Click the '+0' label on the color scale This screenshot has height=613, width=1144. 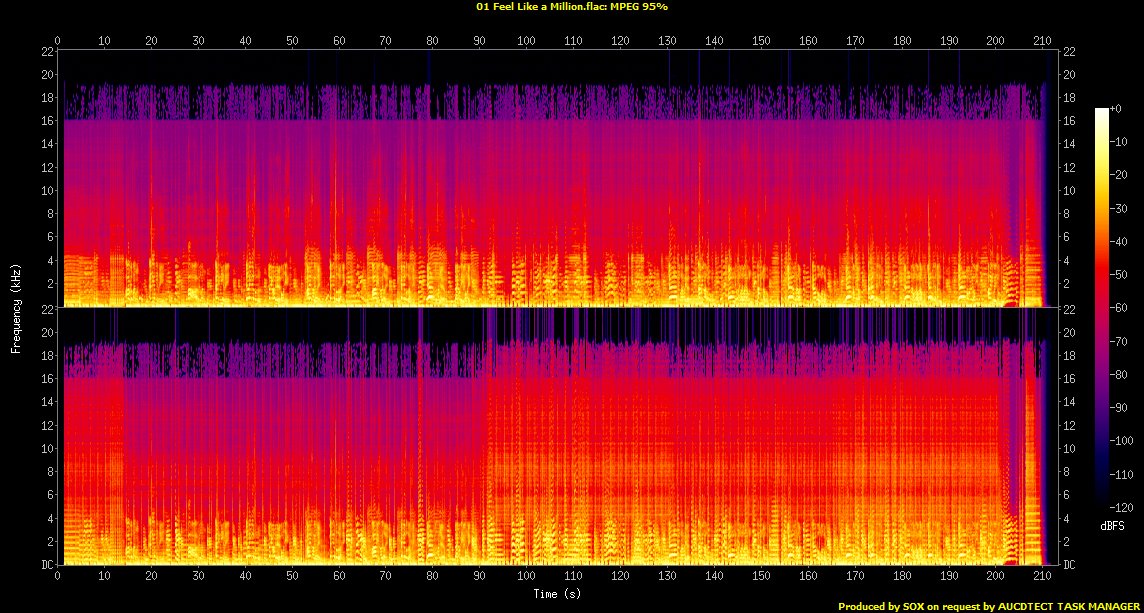tap(1118, 109)
